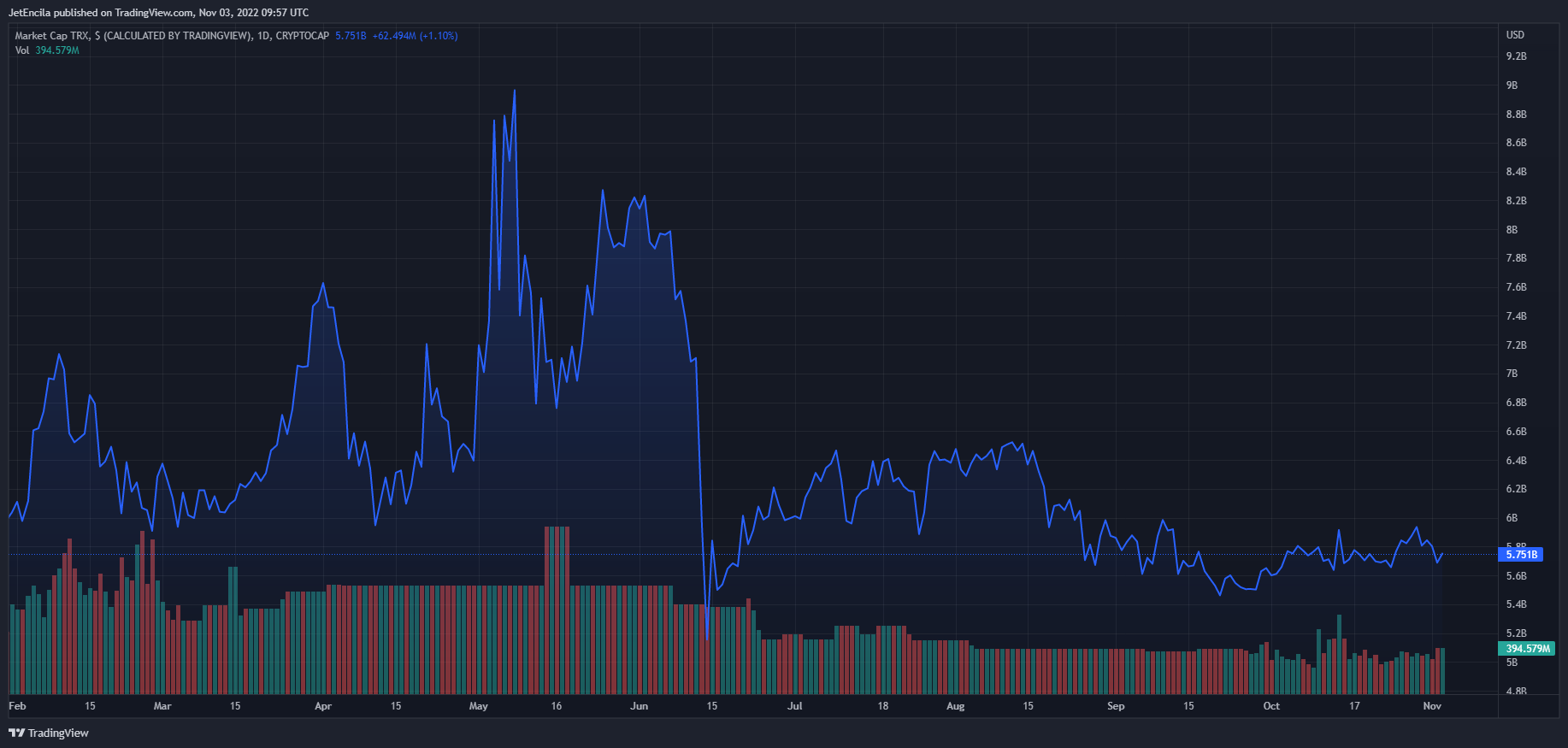Click the 394.579M value next to Vol
Screen dimensions: 1568x748
click(57, 50)
